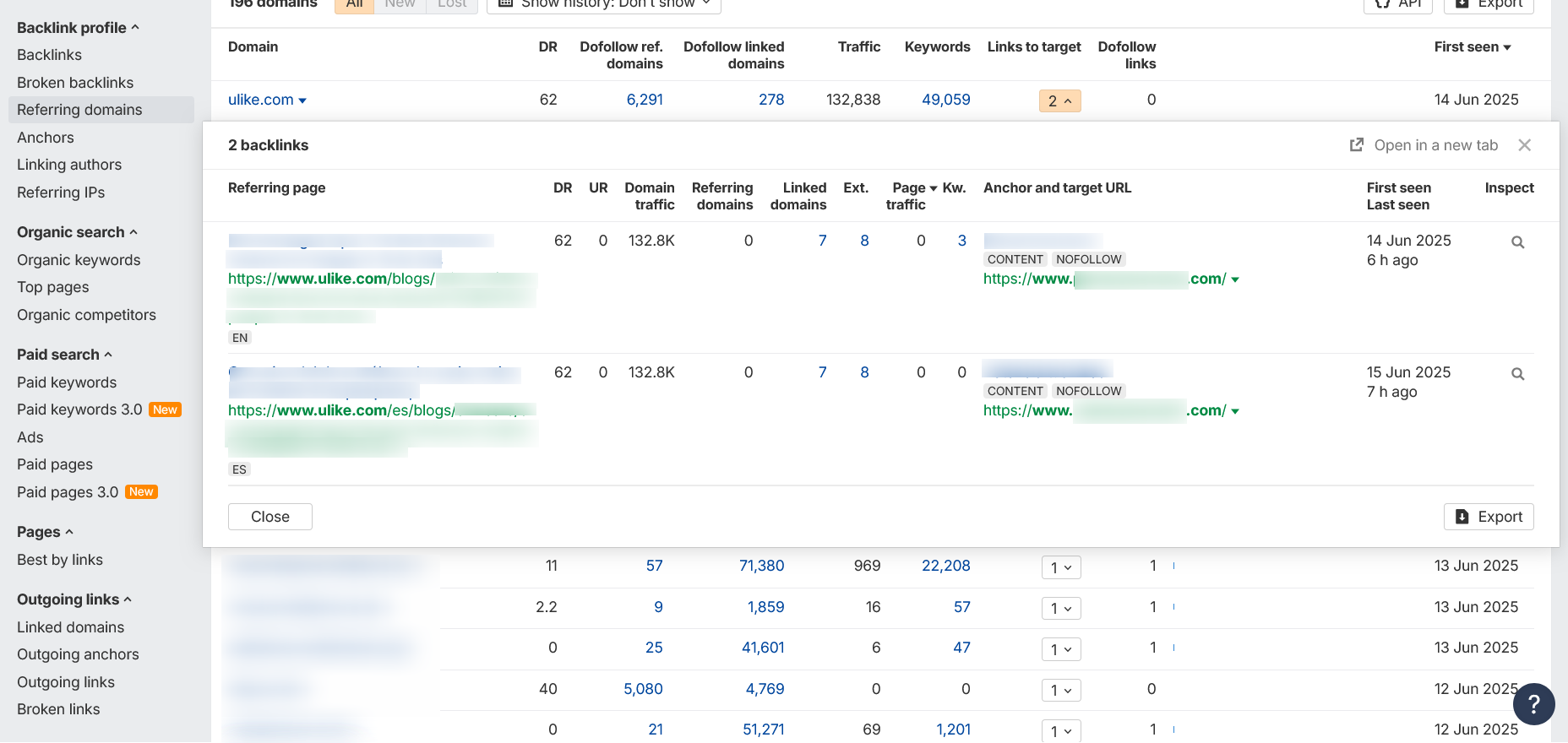1568x743 pixels.
Task: Open the ulike.com domain dropdown
Action: [302, 100]
